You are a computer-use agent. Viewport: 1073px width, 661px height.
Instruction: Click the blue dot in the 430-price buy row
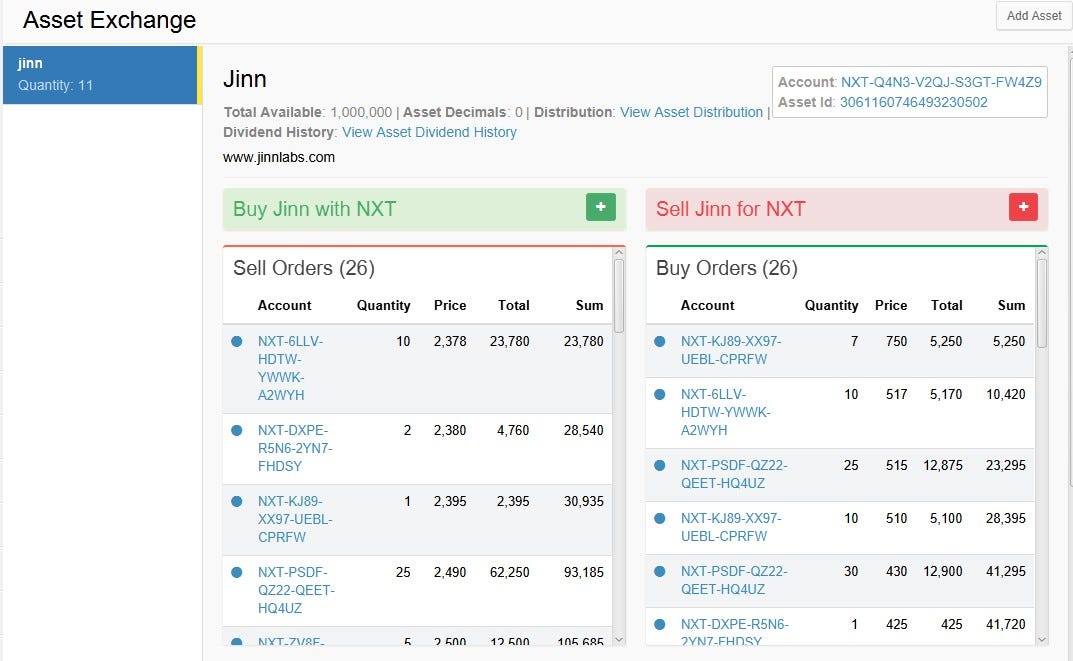(660, 571)
